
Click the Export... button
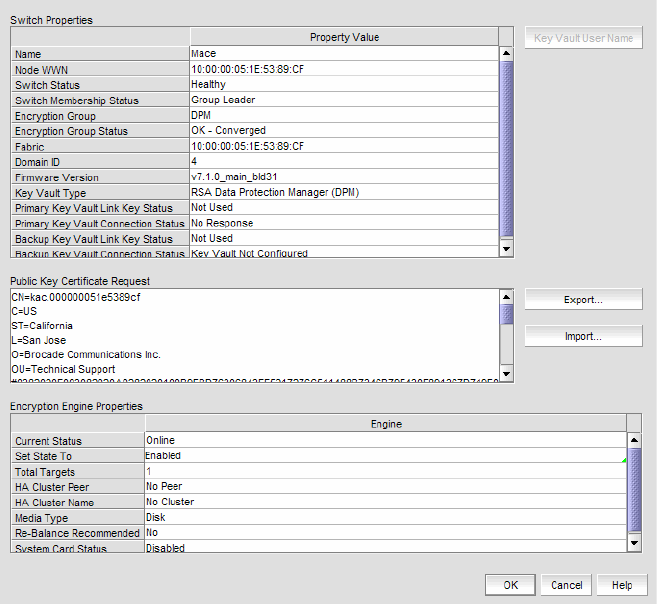click(583, 300)
